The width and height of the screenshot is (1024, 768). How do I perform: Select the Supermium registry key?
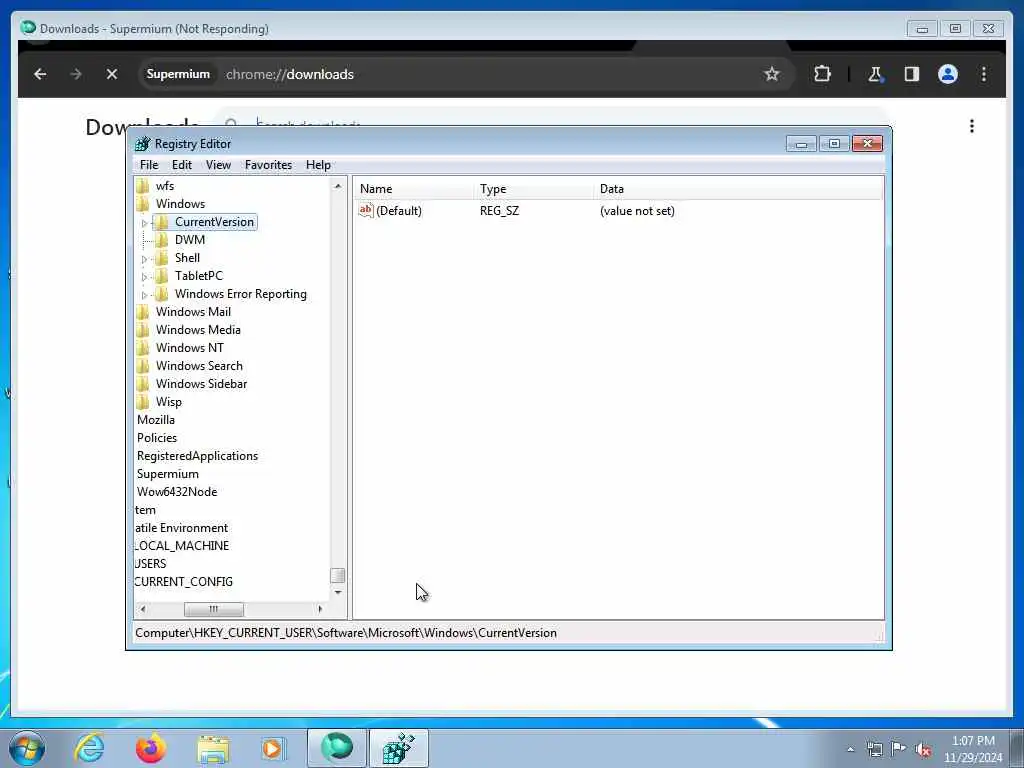(168, 473)
